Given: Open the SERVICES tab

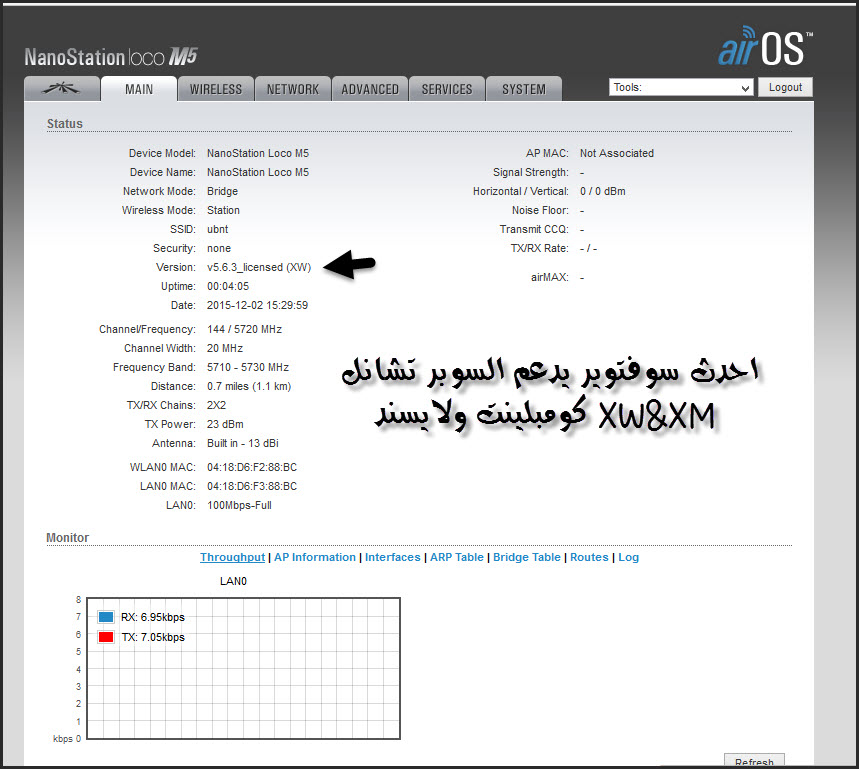Looking at the screenshot, I should point(446,89).
